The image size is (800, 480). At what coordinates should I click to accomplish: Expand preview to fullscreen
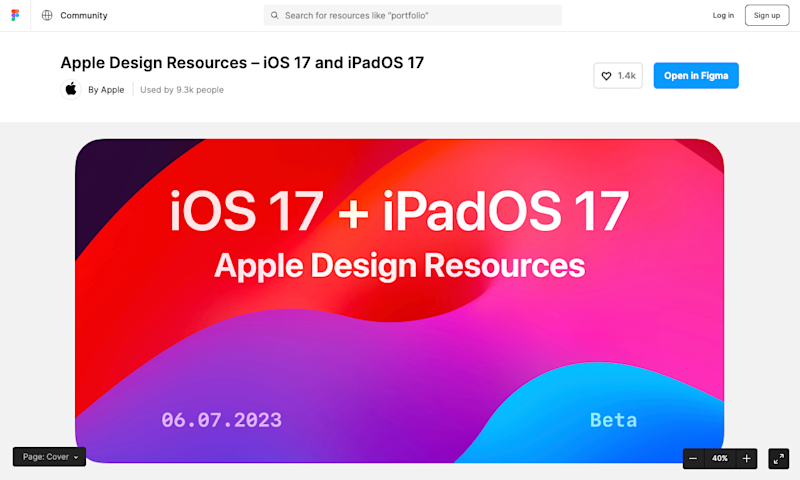[x=779, y=459]
